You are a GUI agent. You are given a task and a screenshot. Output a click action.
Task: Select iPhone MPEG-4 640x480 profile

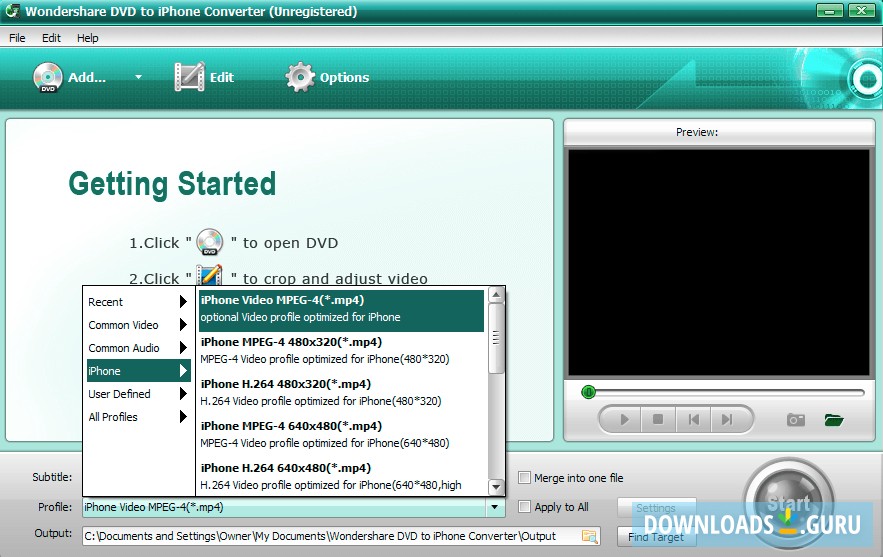(x=341, y=434)
